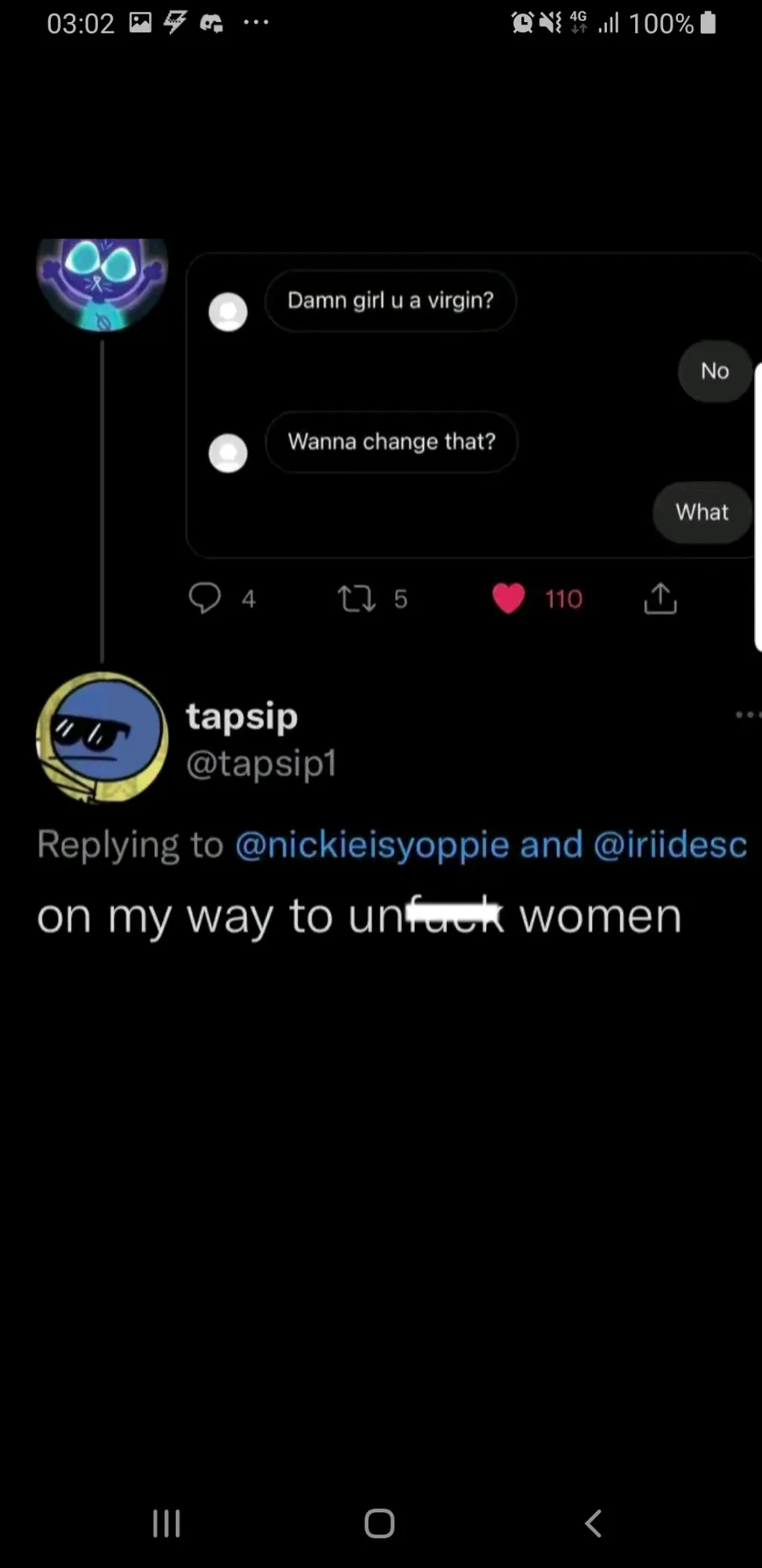Tap the share upload icon
This screenshot has height=1568, width=762.
(660, 598)
